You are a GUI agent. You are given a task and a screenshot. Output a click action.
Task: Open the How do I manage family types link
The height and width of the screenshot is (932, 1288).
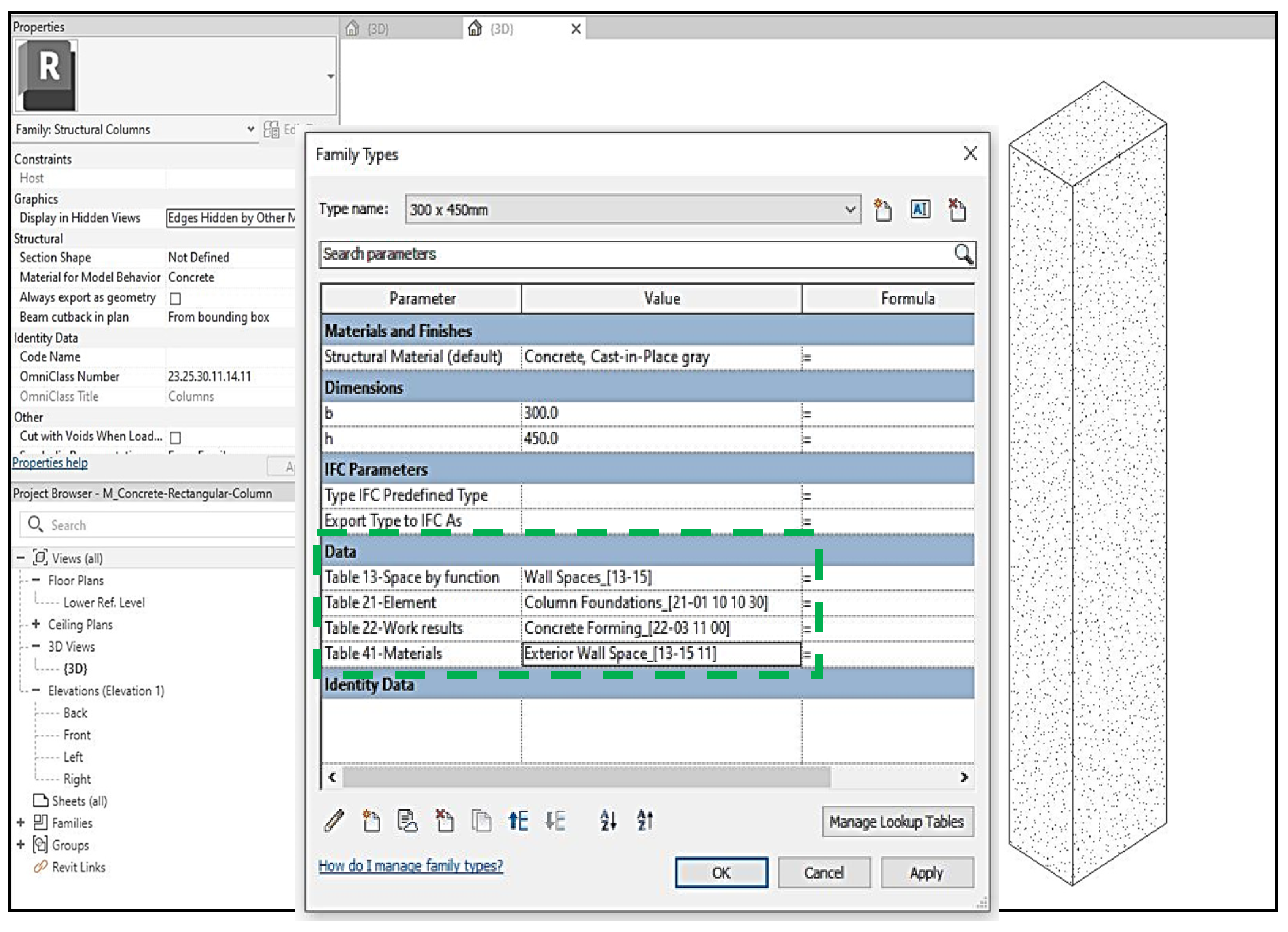pos(411,866)
